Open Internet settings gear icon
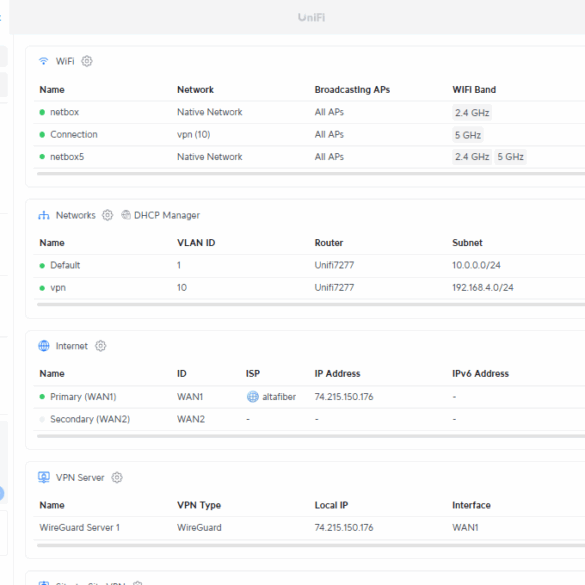This screenshot has width=585, height=585. pyautogui.click(x=100, y=346)
